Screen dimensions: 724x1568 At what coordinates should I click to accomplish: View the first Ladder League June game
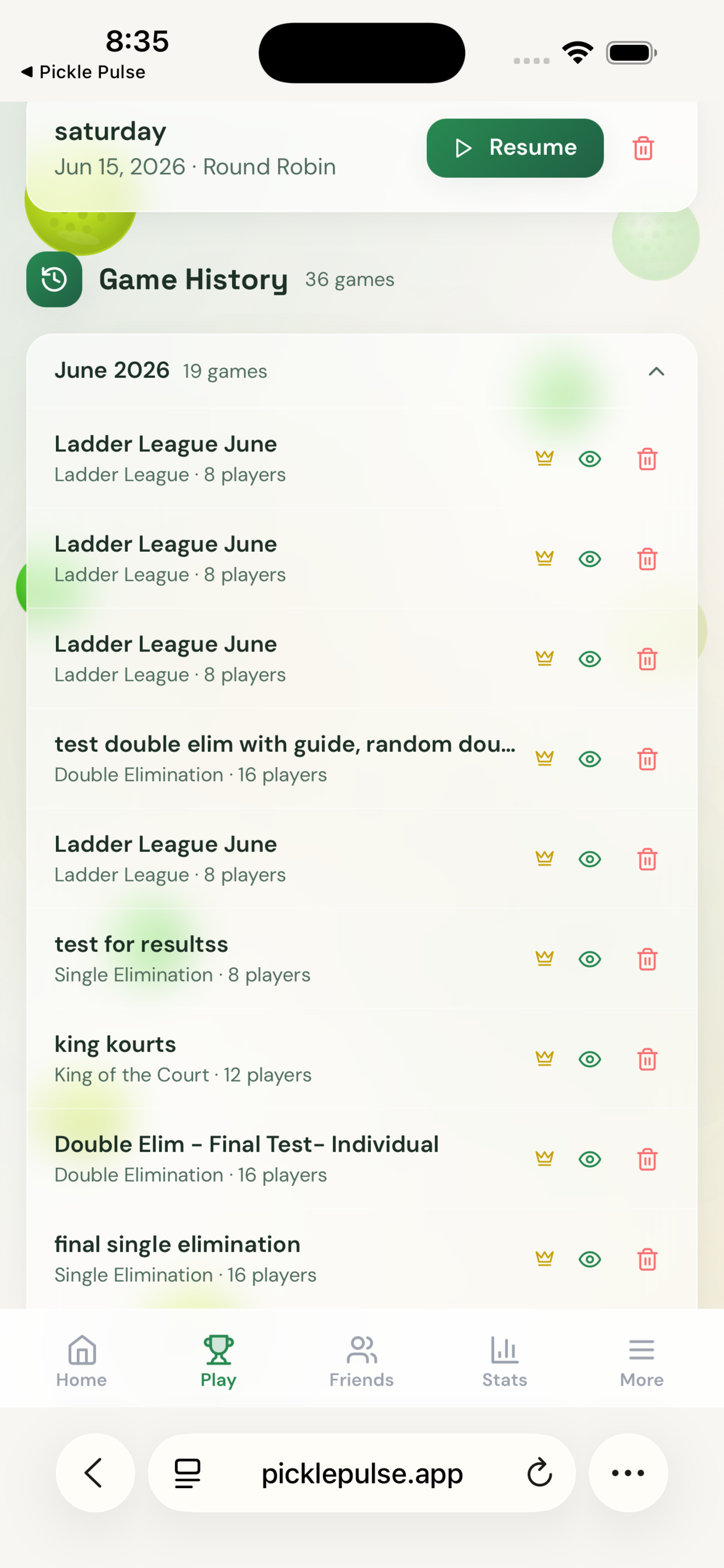pyautogui.click(x=589, y=459)
